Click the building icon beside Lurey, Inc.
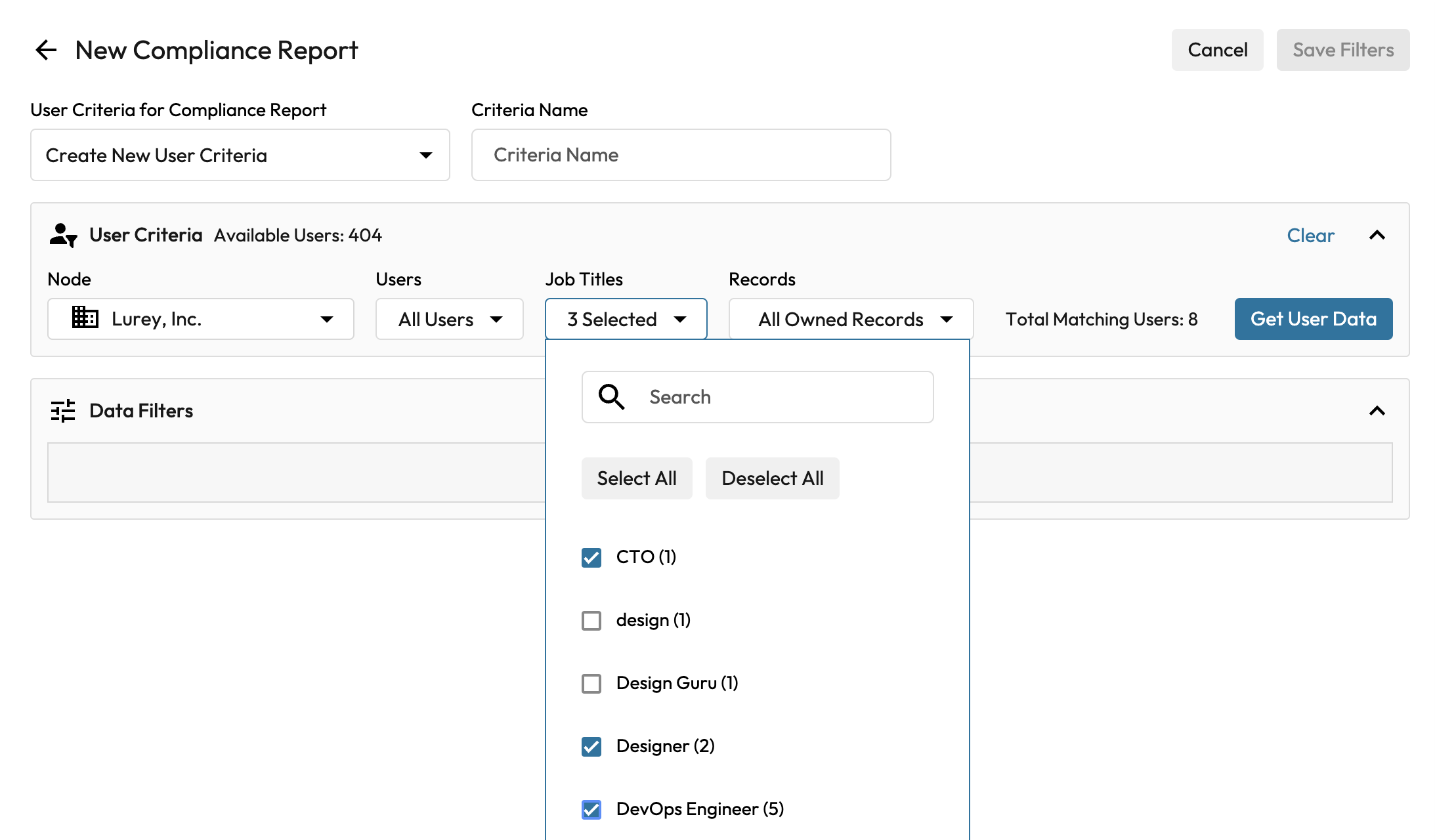The image size is (1435, 840). (85, 318)
